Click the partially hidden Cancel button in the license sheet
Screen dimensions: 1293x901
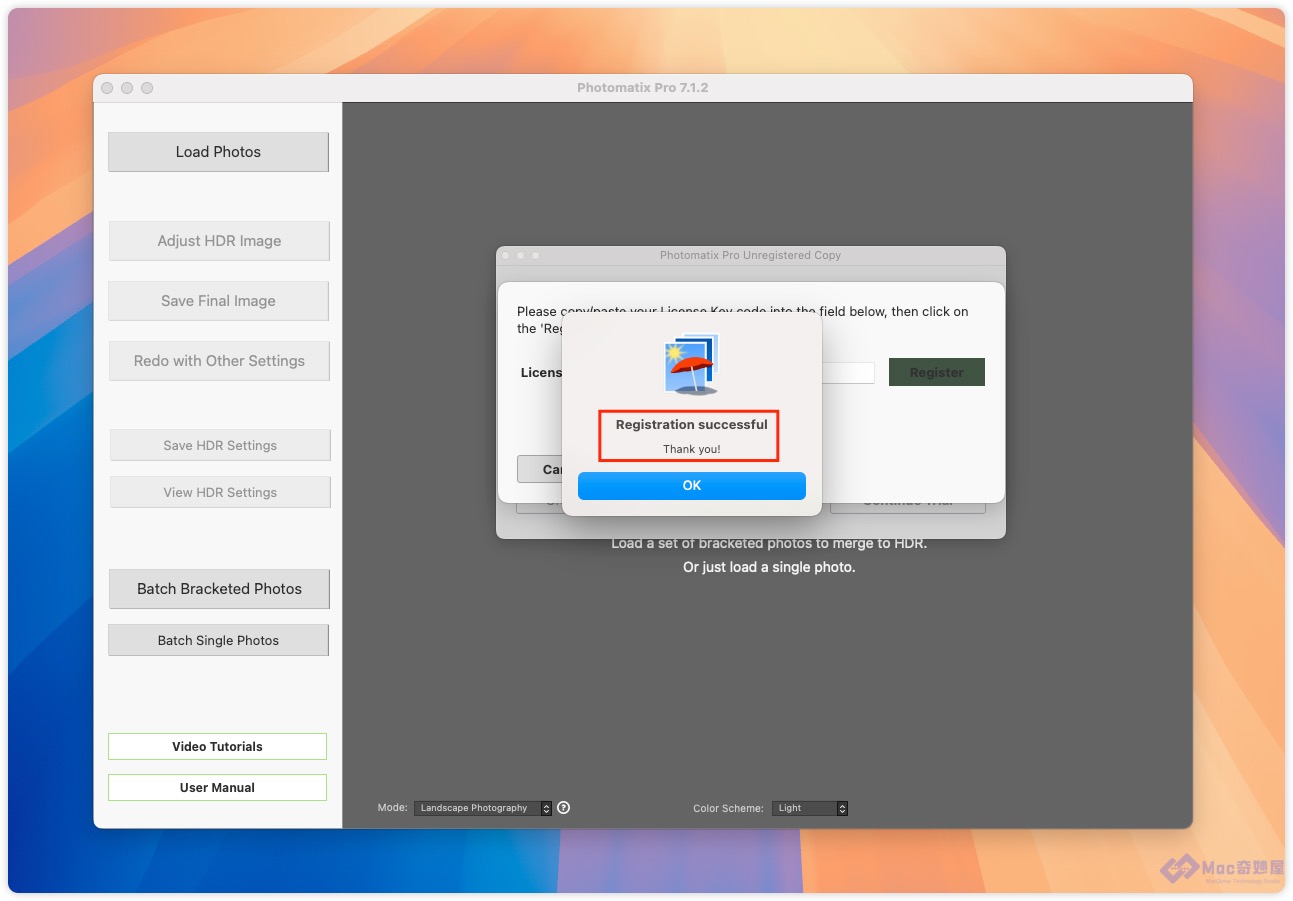tap(540, 469)
